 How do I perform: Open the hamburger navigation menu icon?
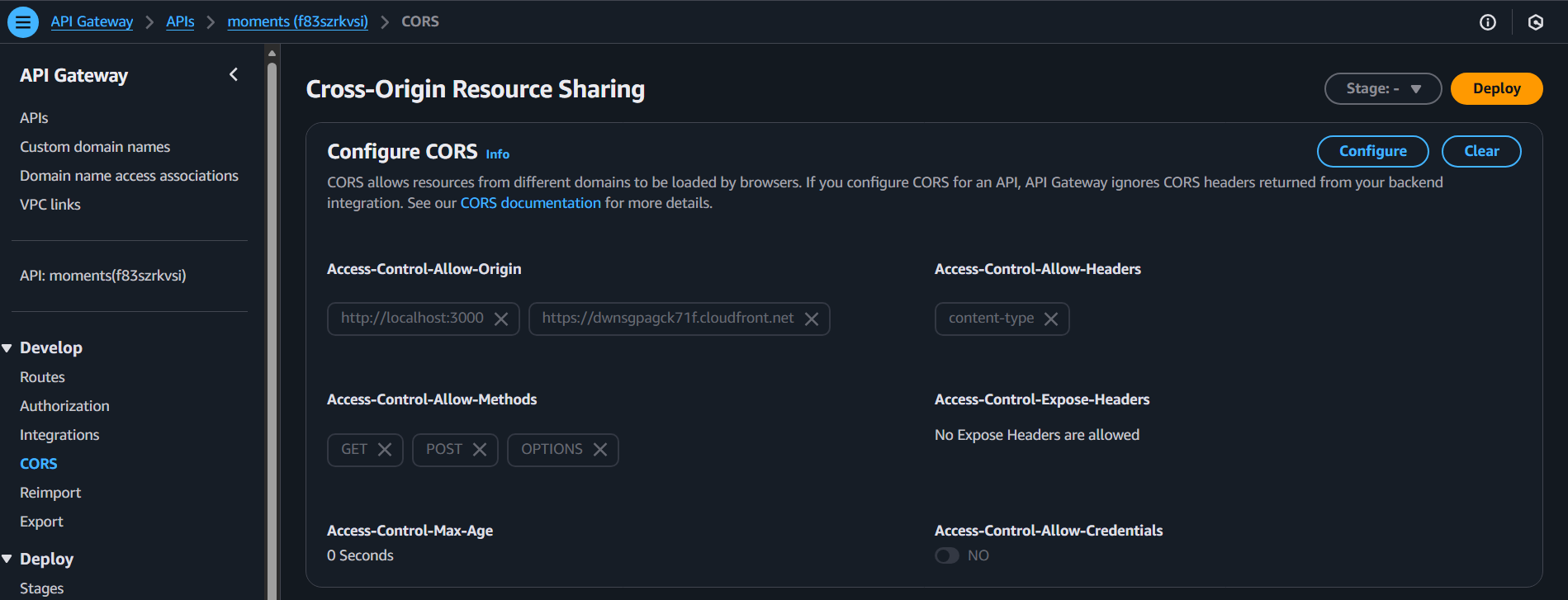(x=23, y=22)
